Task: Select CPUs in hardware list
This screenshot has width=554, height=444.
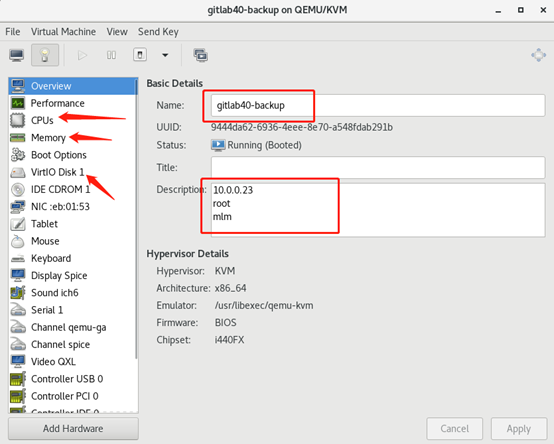Action: pos(72,120)
